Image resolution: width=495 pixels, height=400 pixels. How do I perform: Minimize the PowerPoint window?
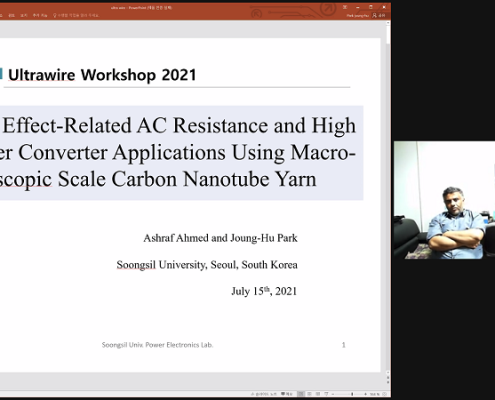[358, 7]
